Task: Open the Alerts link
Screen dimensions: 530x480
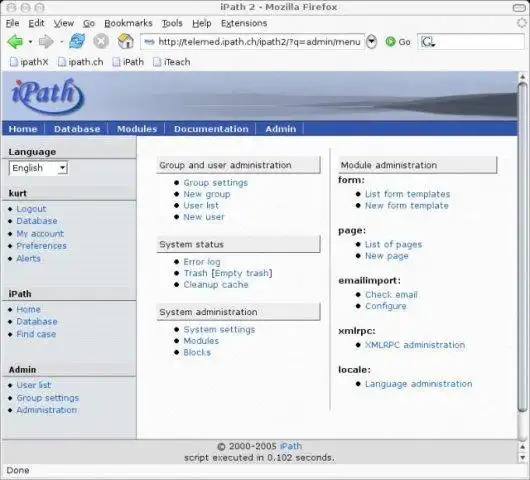Action: coord(28,259)
